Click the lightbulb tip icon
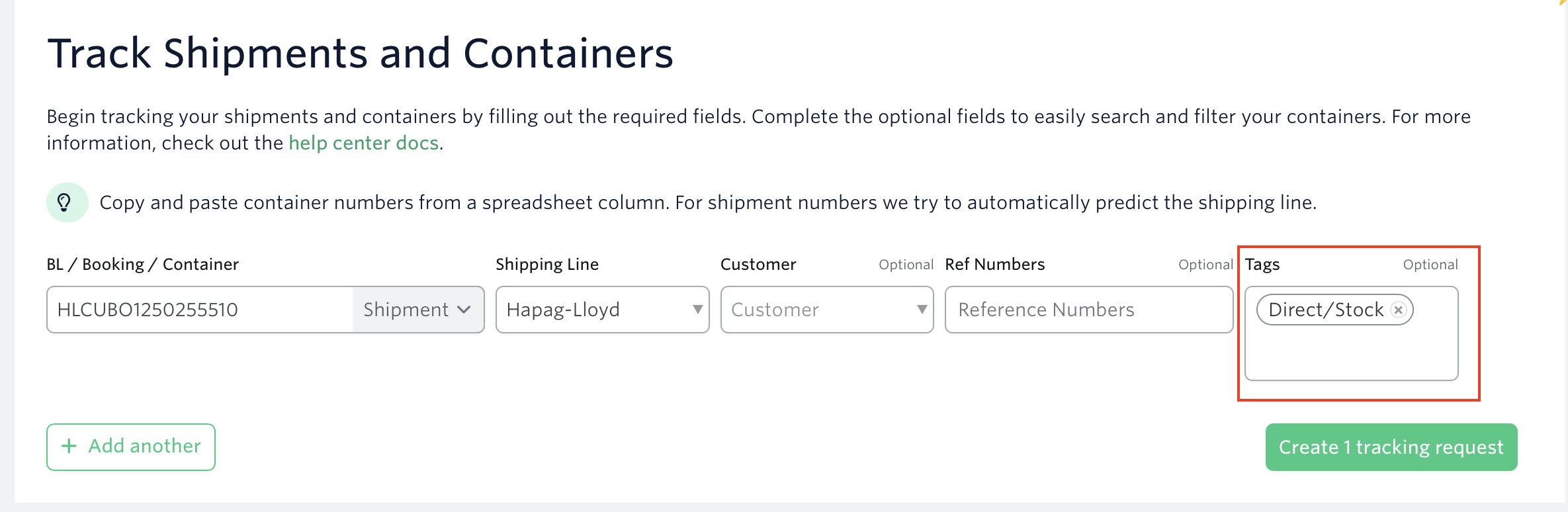Image resolution: width=1568 pixels, height=512 pixels. pos(65,202)
